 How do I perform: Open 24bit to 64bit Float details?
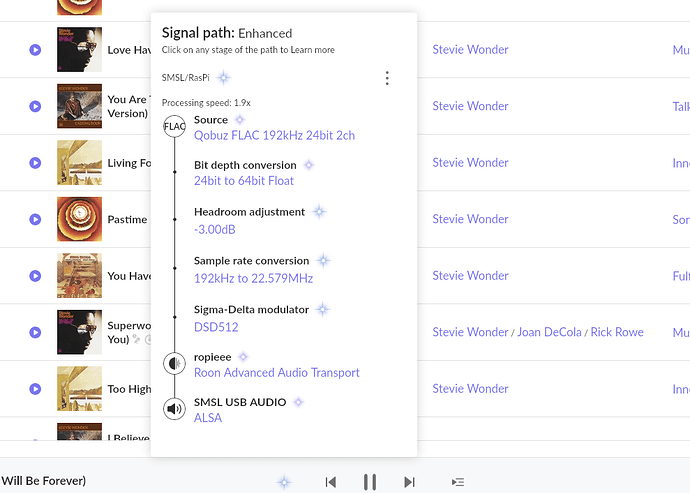[x=244, y=181]
